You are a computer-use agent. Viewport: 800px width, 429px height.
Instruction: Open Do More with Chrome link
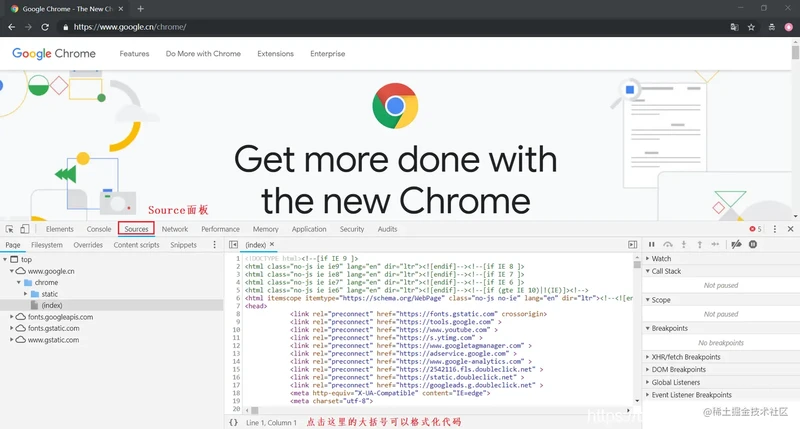point(203,54)
